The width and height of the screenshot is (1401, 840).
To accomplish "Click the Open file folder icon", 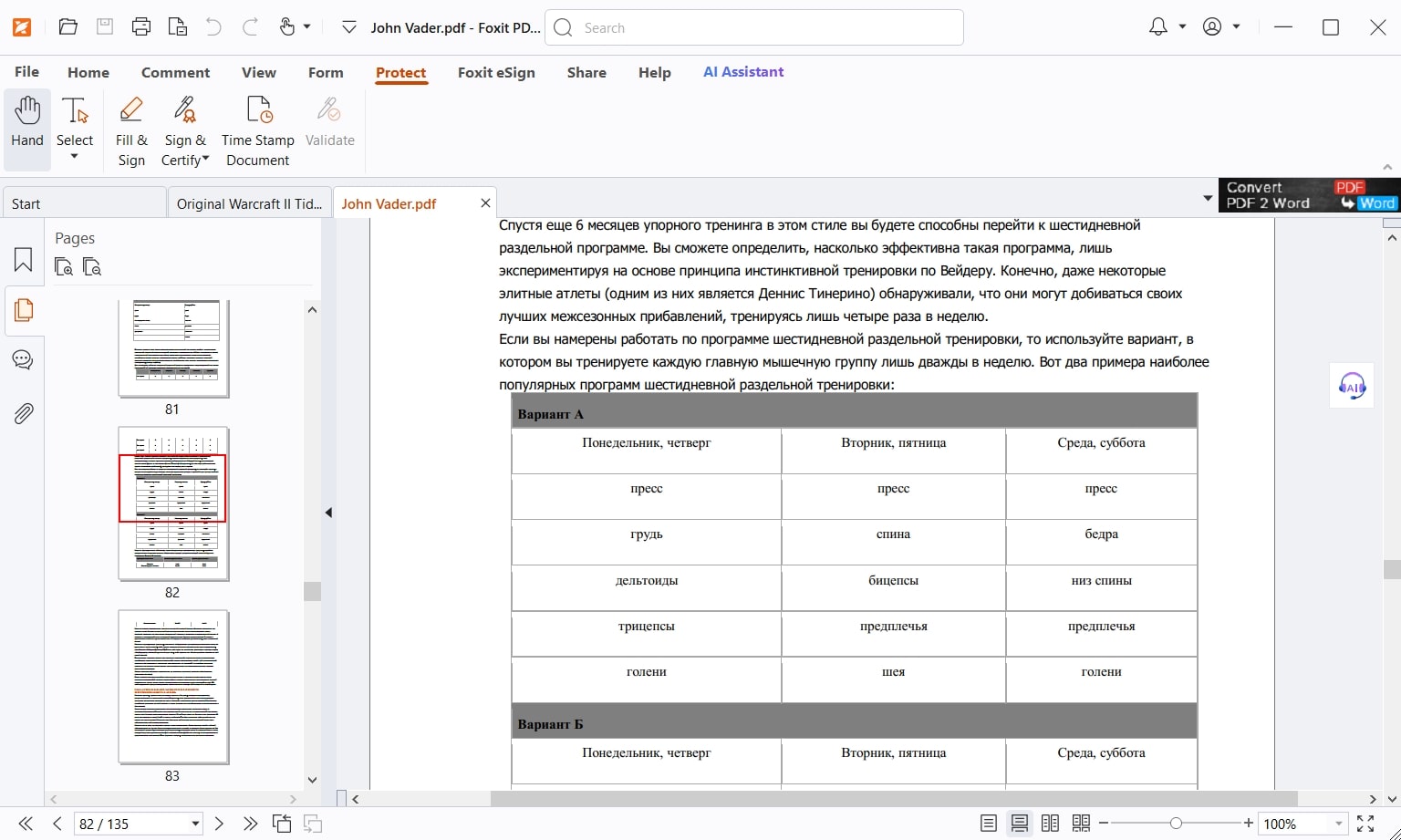I will click(x=68, y=27).
